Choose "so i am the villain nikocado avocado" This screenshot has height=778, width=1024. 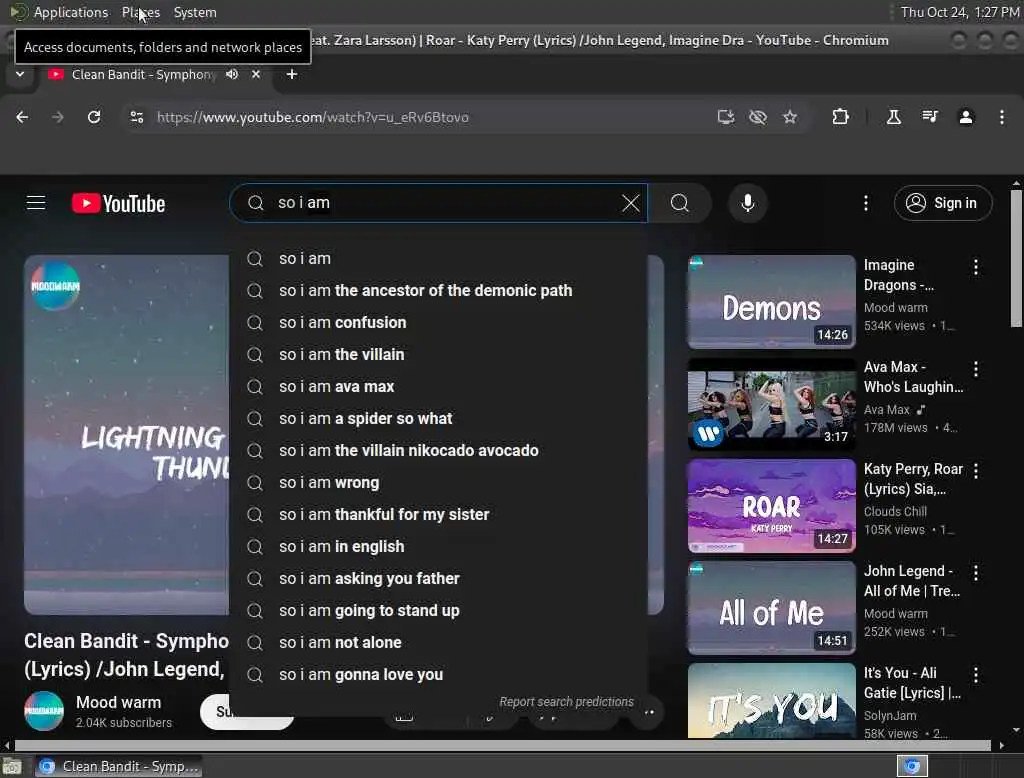[438, 451]
